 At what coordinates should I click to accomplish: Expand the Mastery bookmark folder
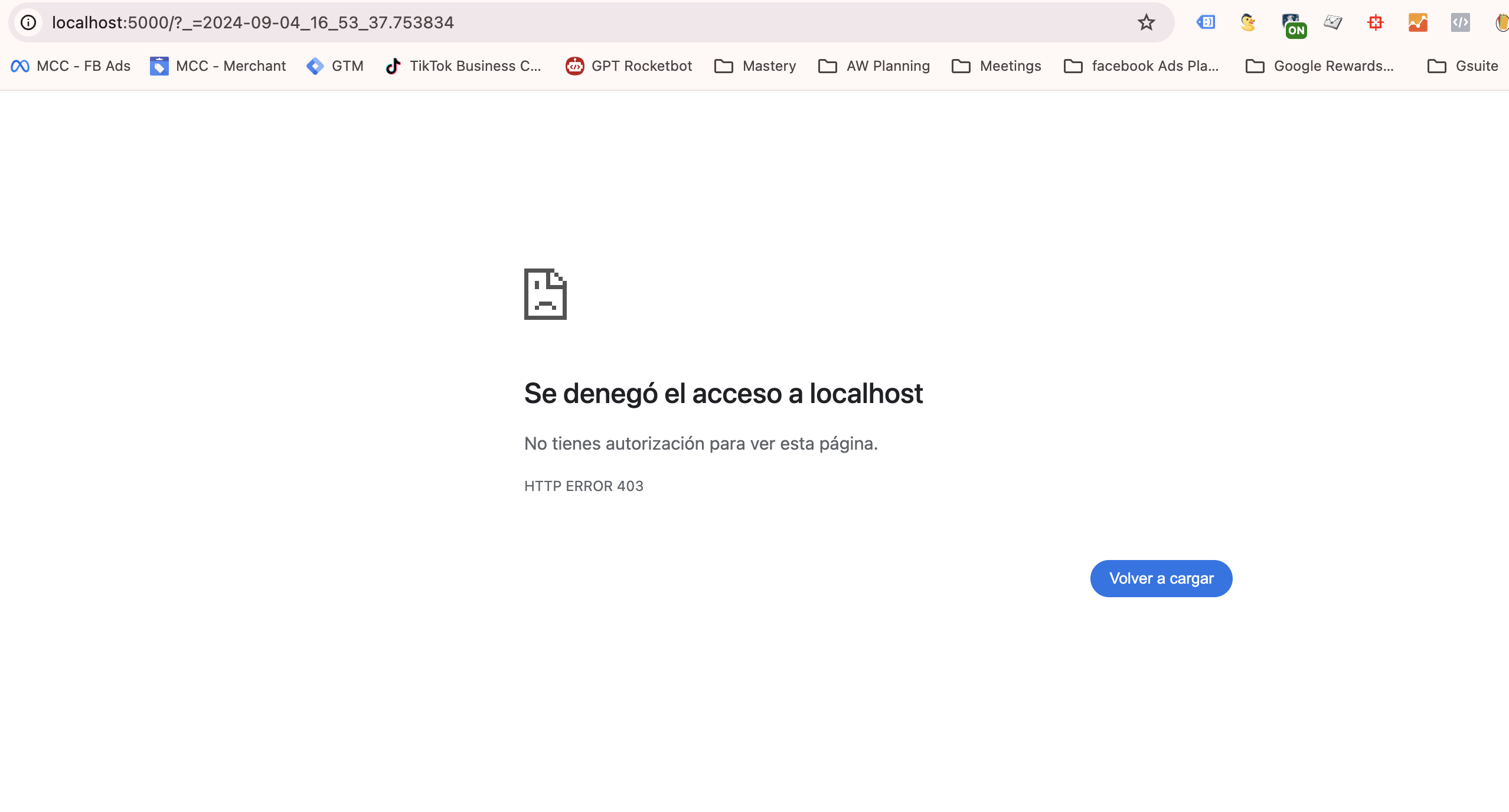coord(756,66)
